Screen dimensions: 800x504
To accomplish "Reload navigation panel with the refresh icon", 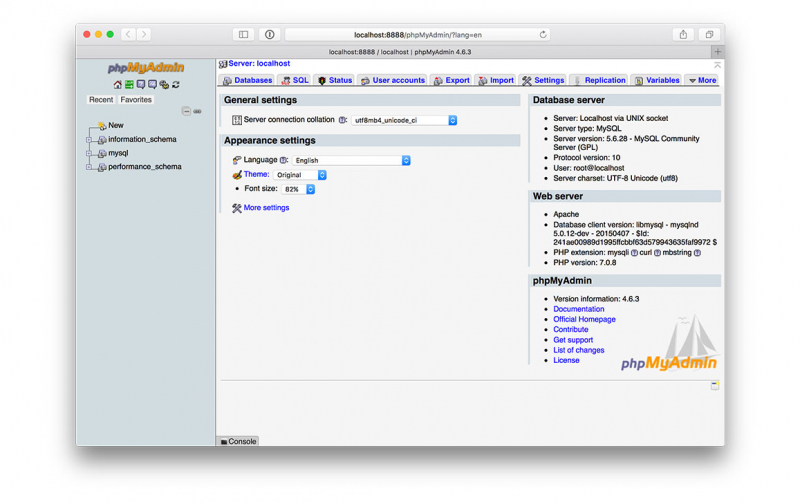I will [176, 85].
